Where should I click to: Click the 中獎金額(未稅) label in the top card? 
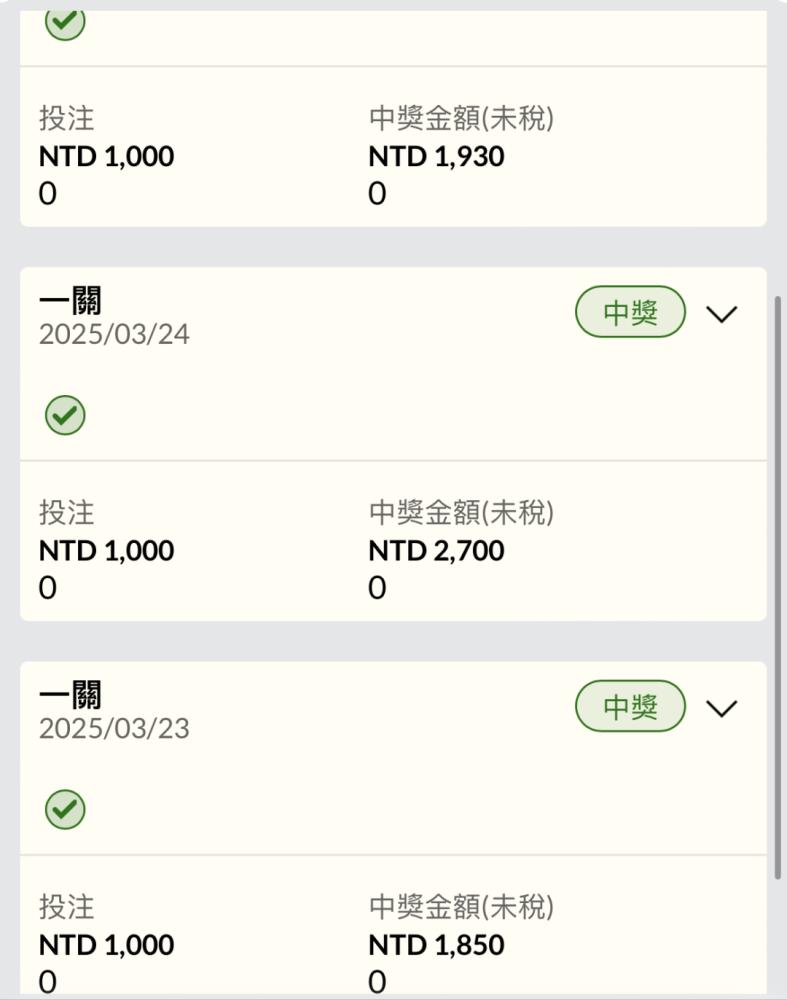click(461, 119)
